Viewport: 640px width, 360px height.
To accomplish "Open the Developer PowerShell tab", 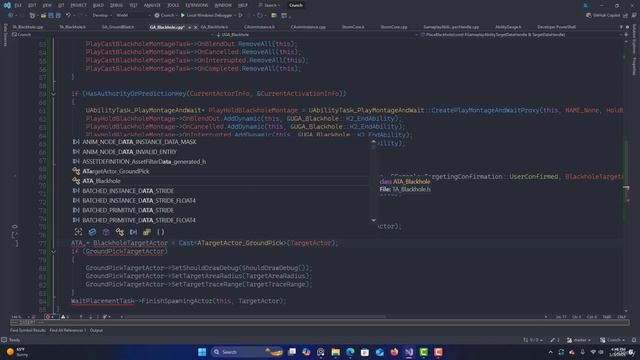I will 556,27.
